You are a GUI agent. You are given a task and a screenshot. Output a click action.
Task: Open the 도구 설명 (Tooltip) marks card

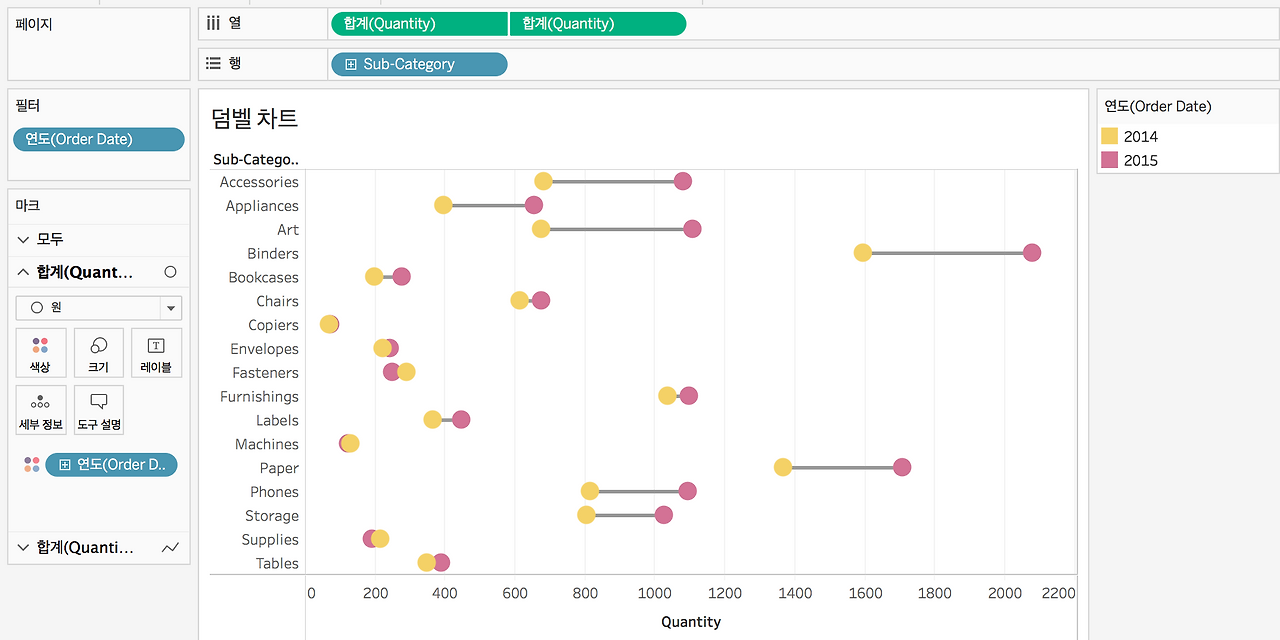(x=99, y=410)
